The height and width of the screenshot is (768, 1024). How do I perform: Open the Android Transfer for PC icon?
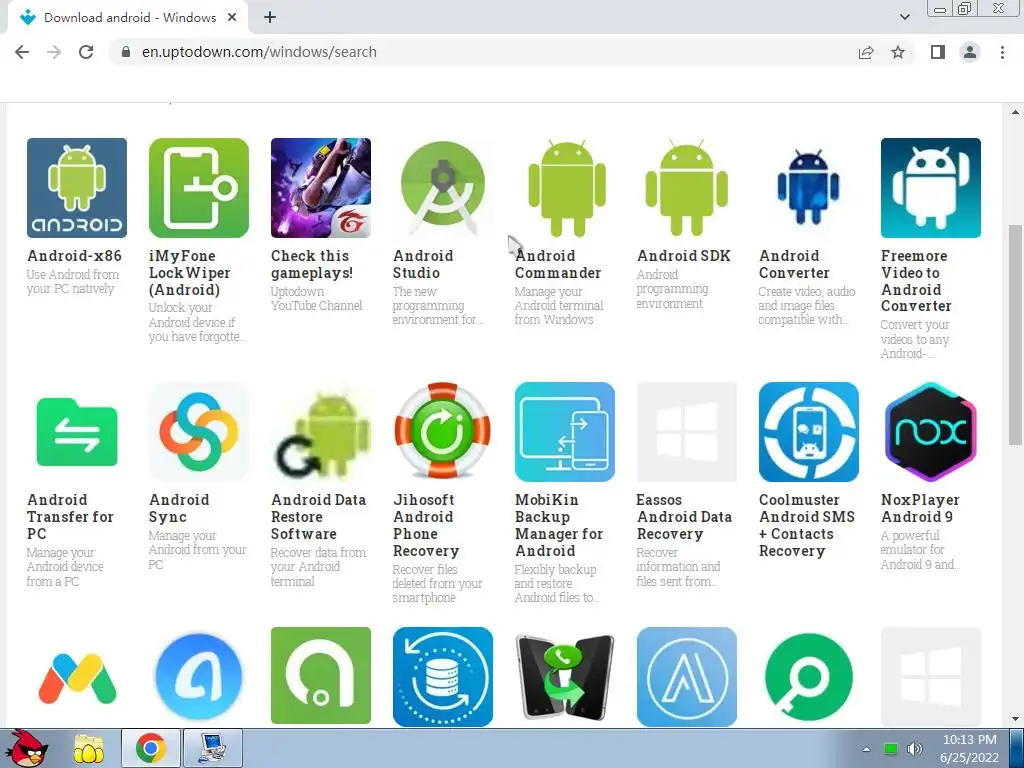tap(76, 432)
